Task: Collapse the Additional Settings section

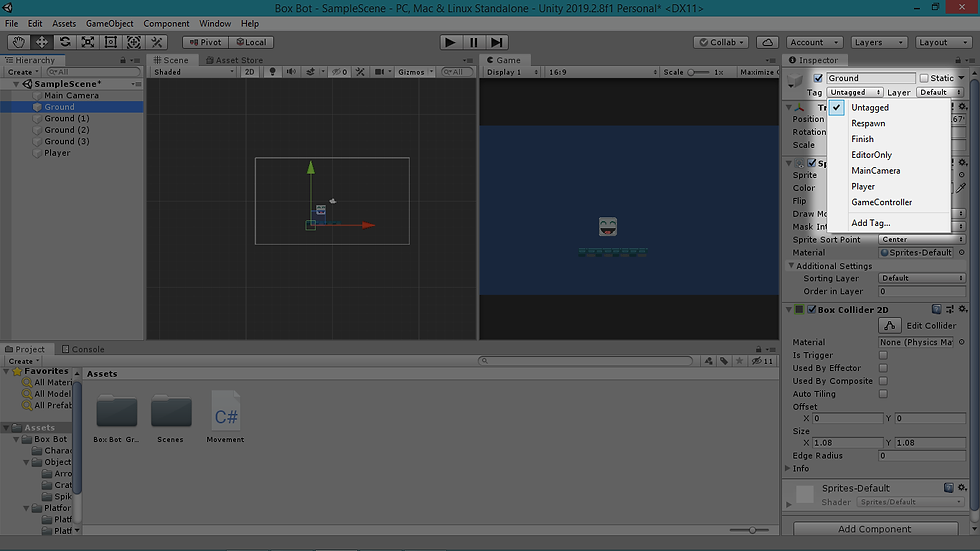Action: coord(791,266)
